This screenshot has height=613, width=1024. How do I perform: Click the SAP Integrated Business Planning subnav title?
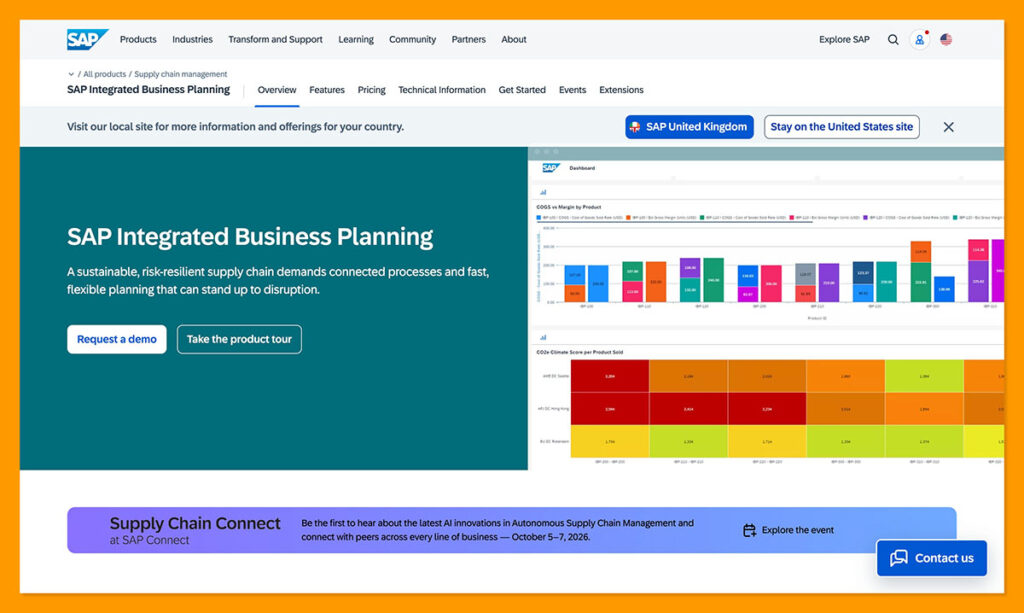(x=148, y=90)
